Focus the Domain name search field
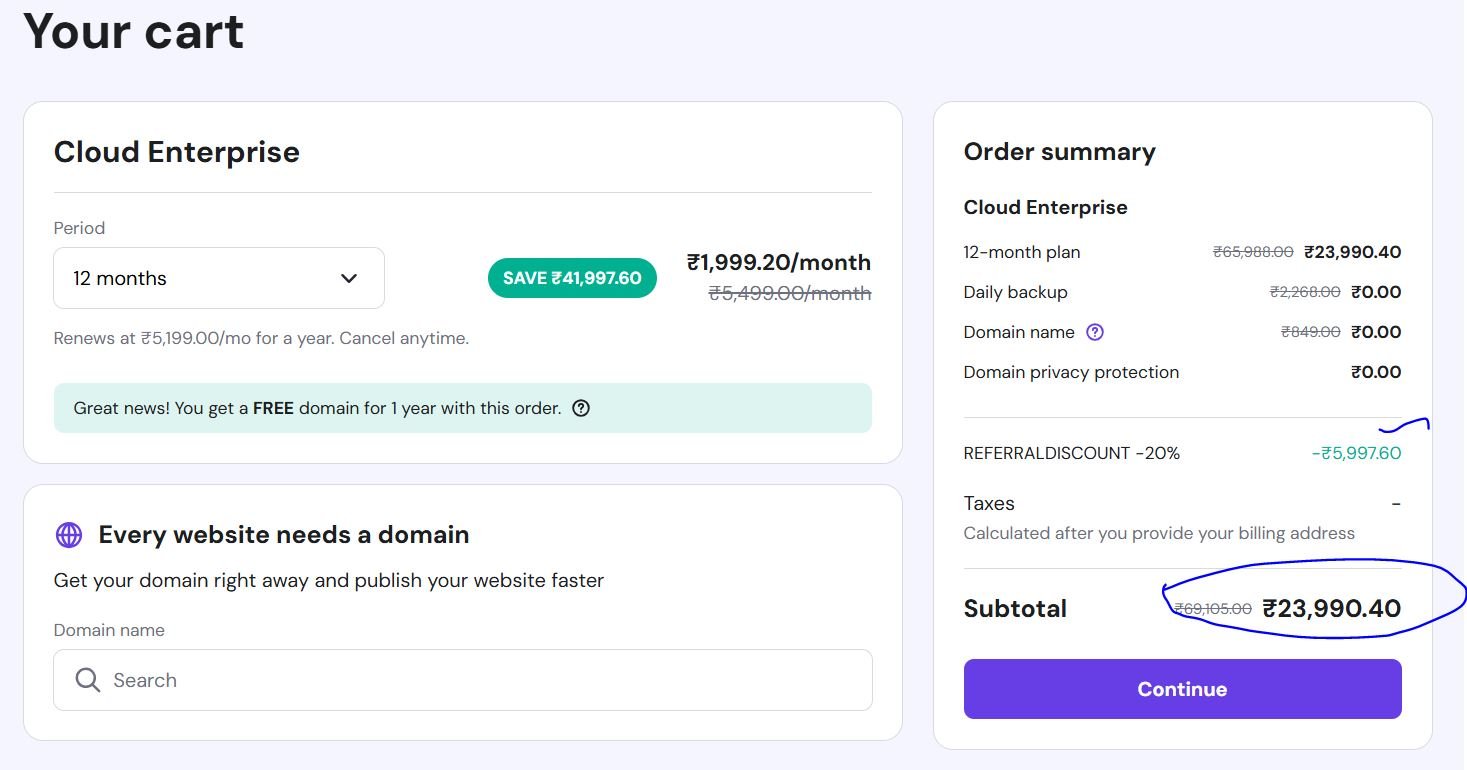Screen dimensions: 1467x770 (x=480, y=680)
